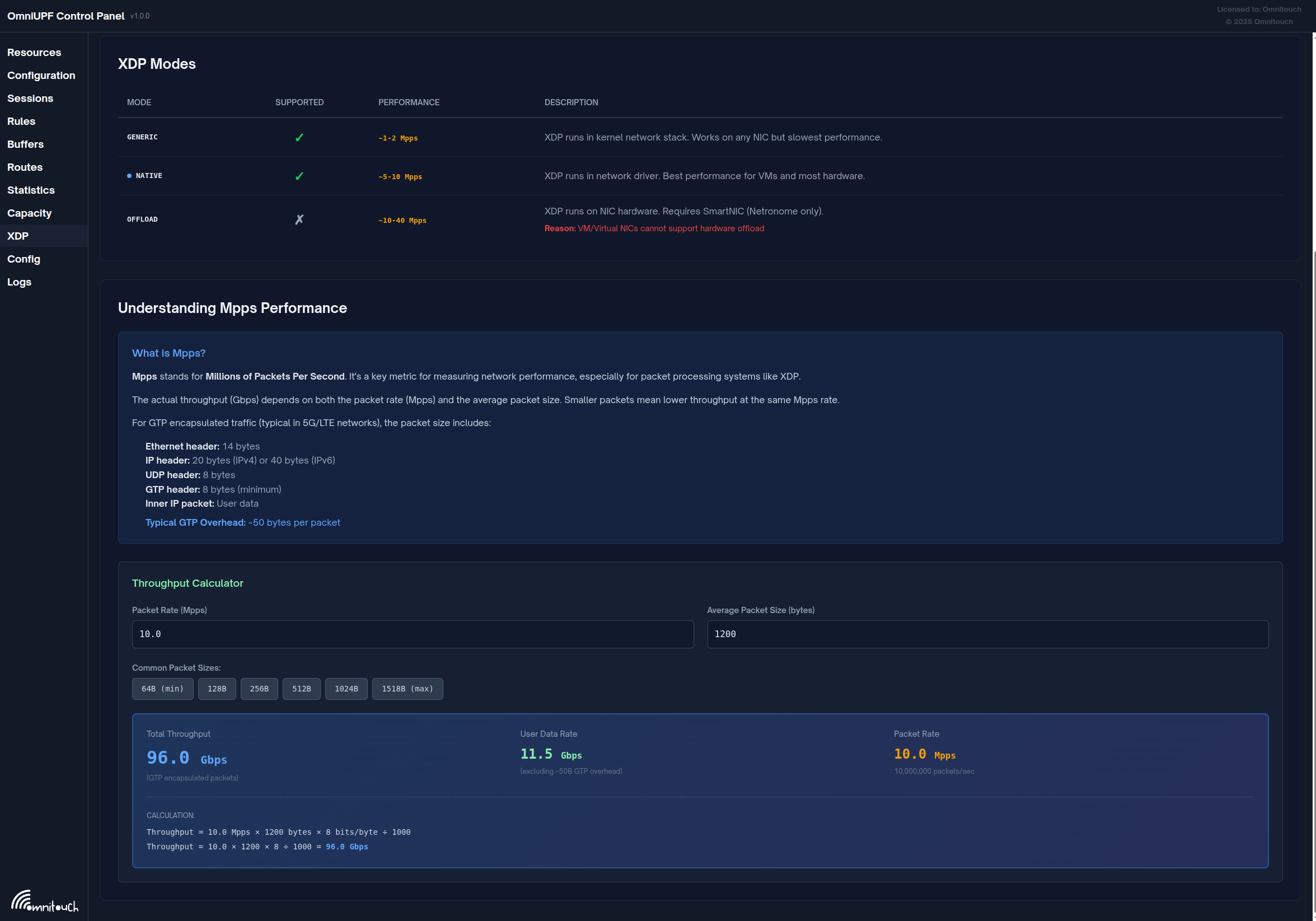
Task: Click the 'Licensed to: Omnitouch' text
Action: [x=1259, y=9]
